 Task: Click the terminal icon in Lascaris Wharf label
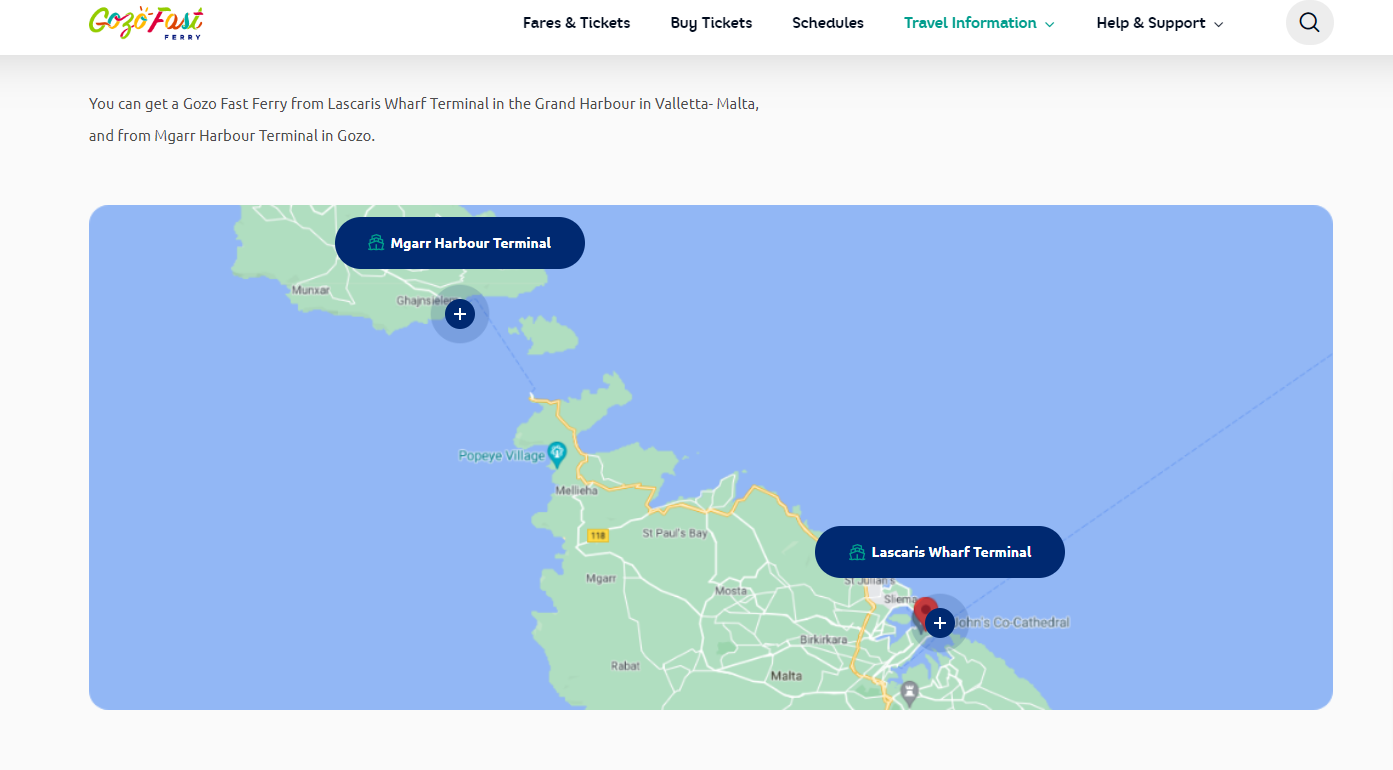[857, 552]
